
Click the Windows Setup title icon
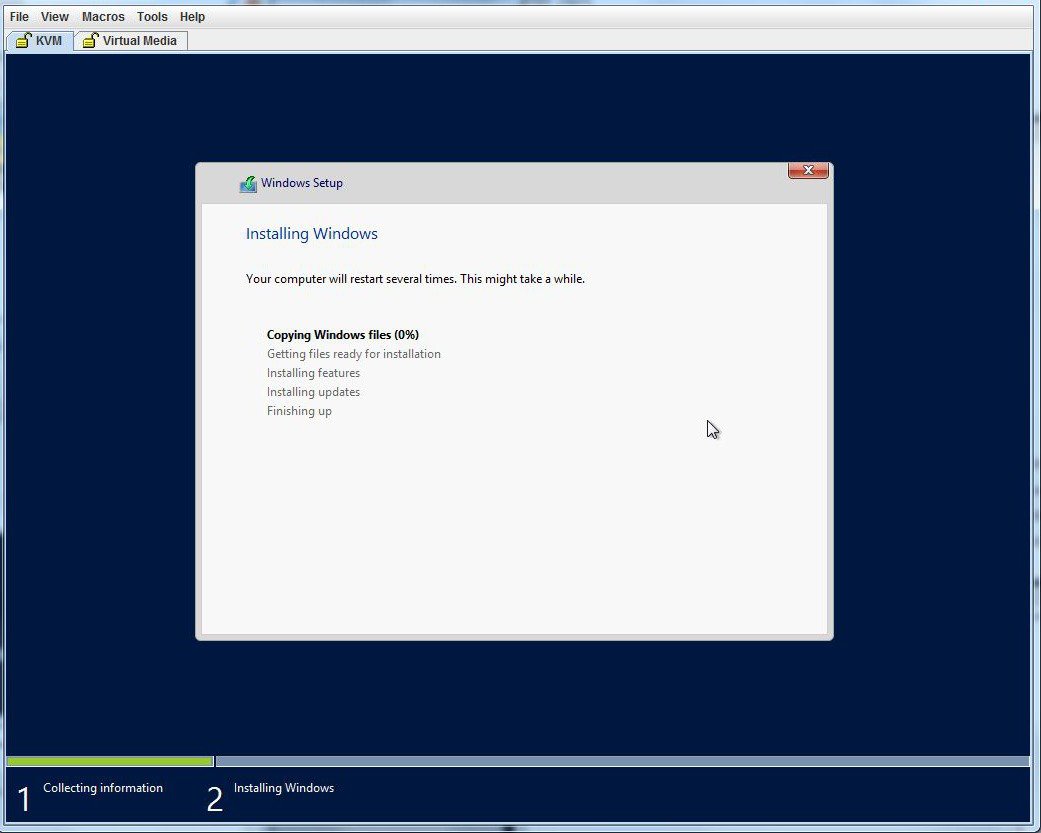point(248,184)
